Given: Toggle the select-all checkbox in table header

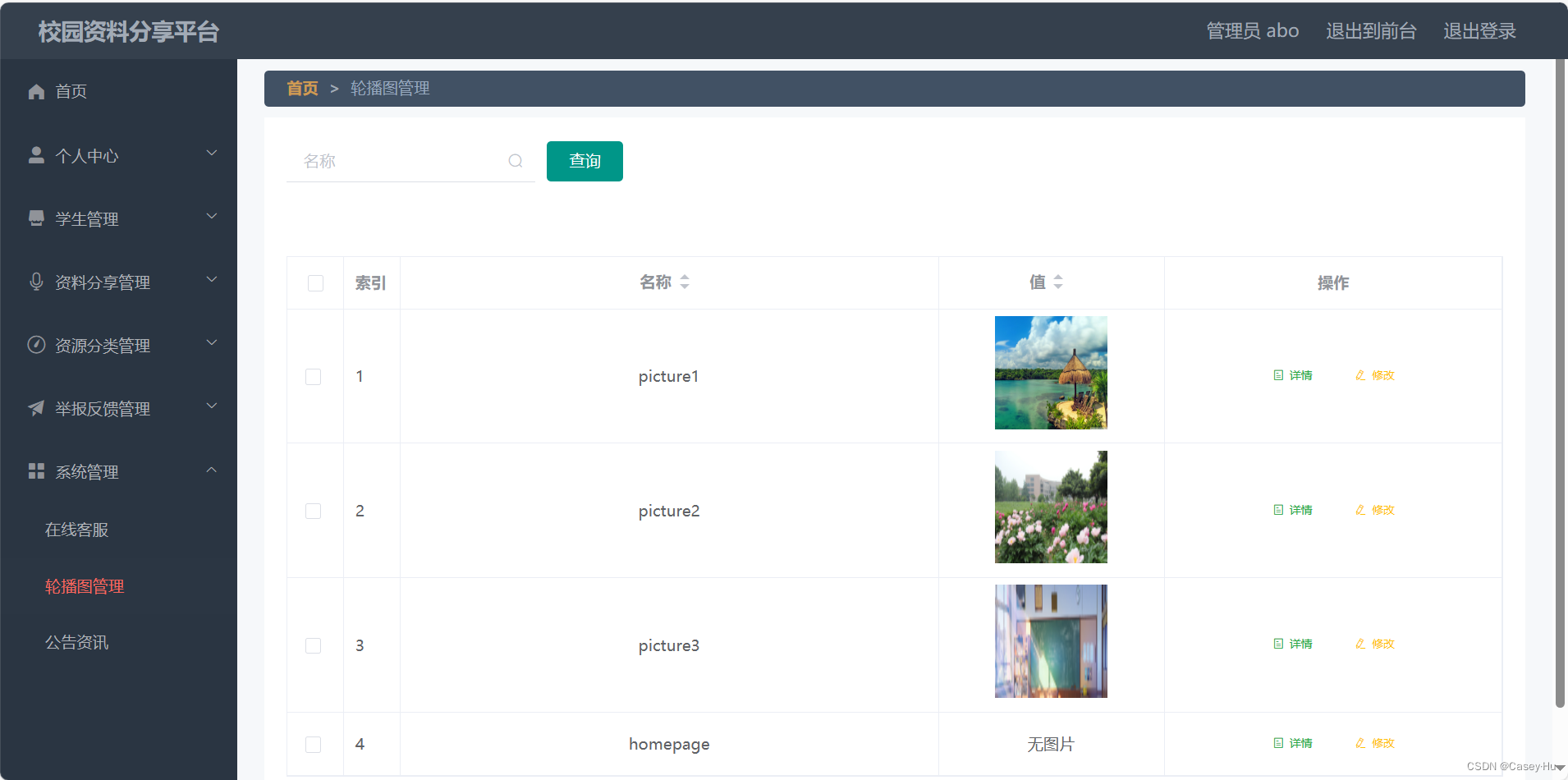Looking at the screenshot, I should [315, 283].
